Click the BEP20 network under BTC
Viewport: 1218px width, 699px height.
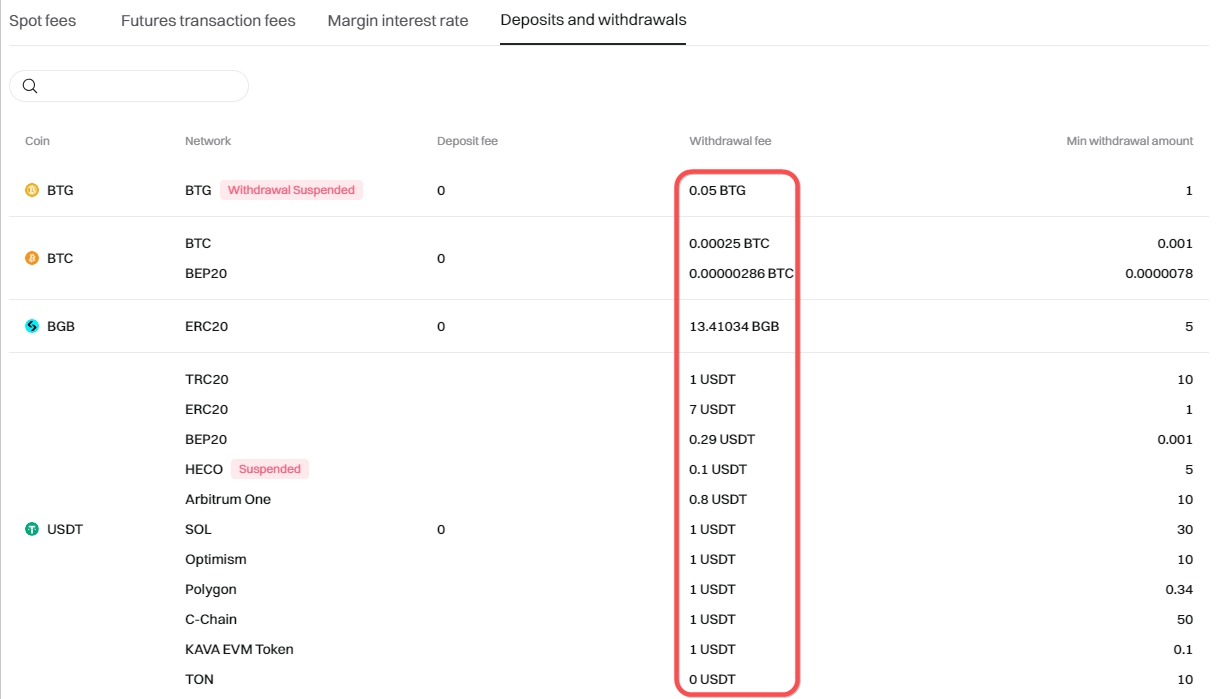point(206,273)
